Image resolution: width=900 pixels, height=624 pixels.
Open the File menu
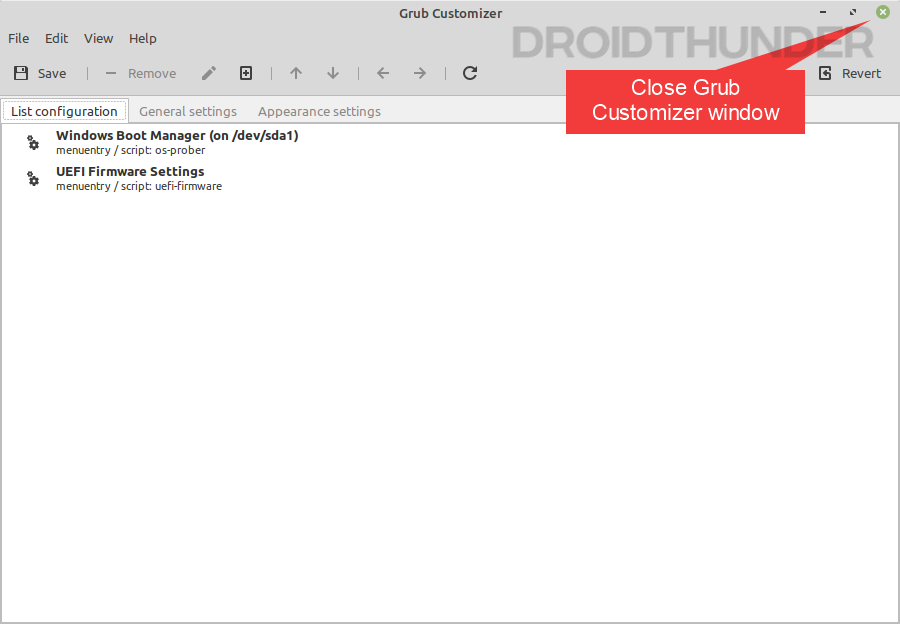18,38
